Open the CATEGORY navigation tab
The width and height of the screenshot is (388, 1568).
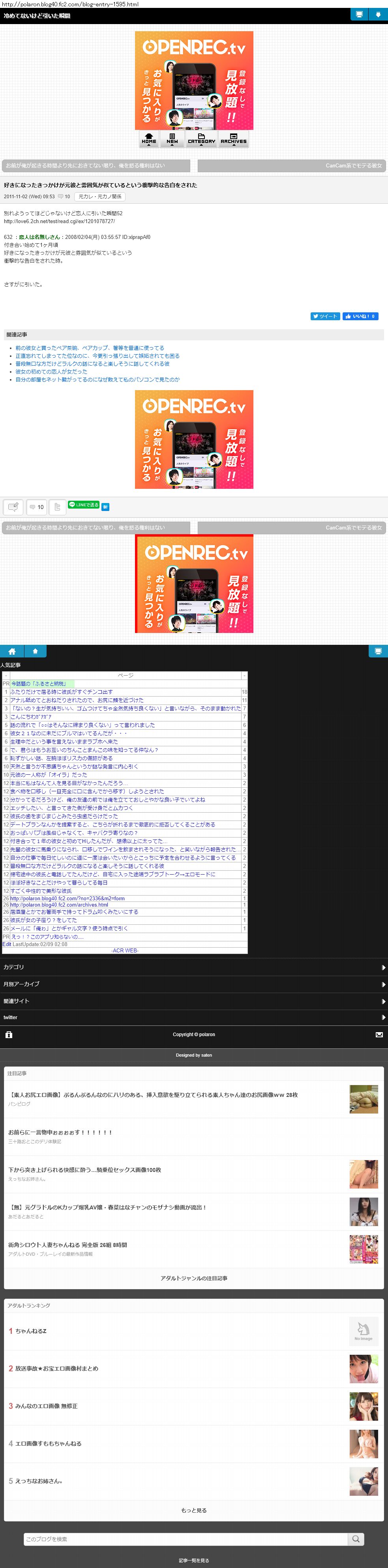coord(201,139)
